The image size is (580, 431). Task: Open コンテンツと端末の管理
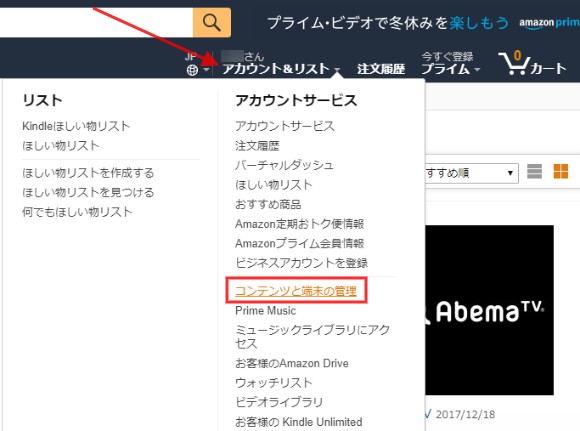[296, 291]
